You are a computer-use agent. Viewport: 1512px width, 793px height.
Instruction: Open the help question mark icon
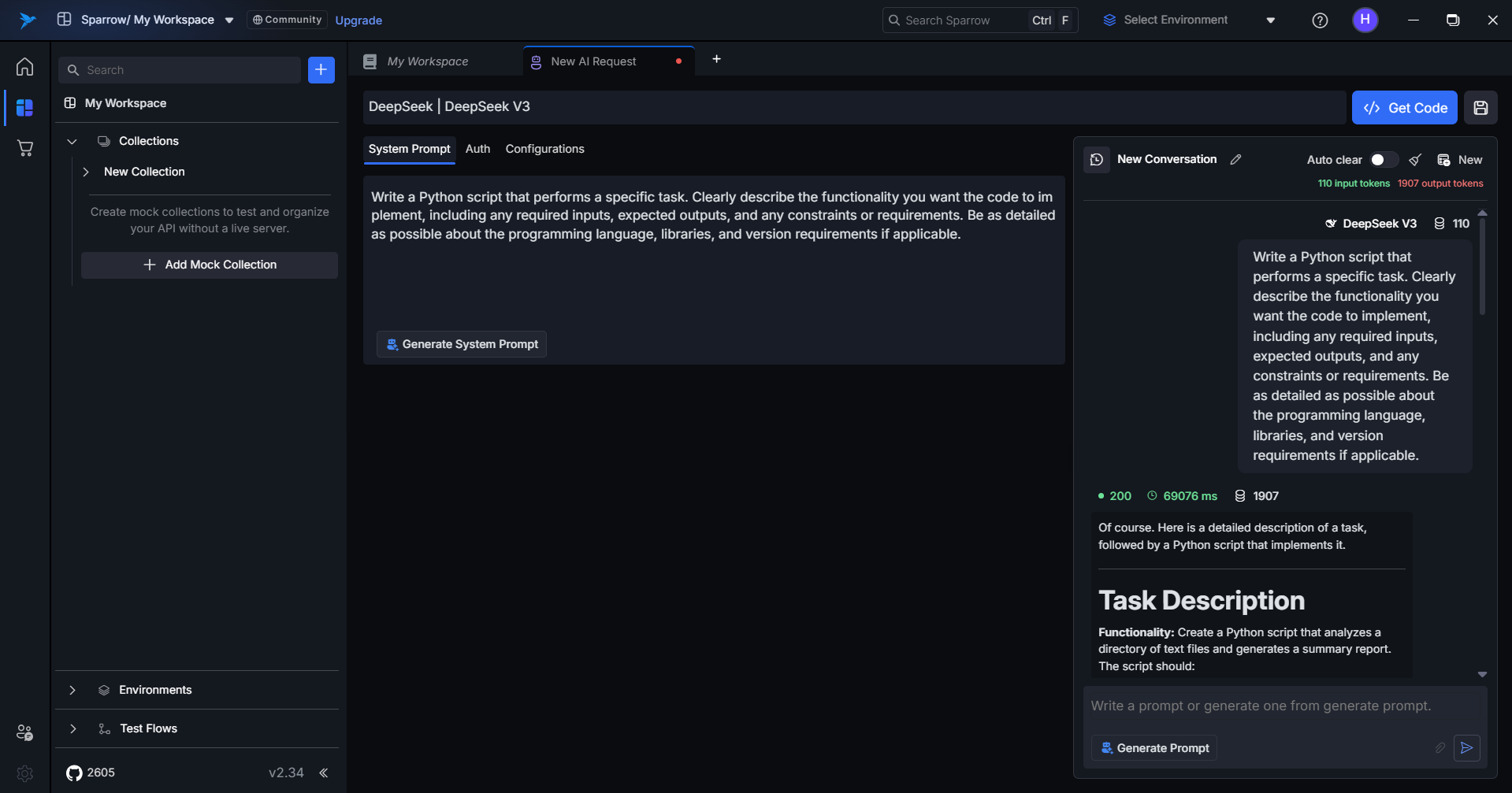pos(1320,20)
